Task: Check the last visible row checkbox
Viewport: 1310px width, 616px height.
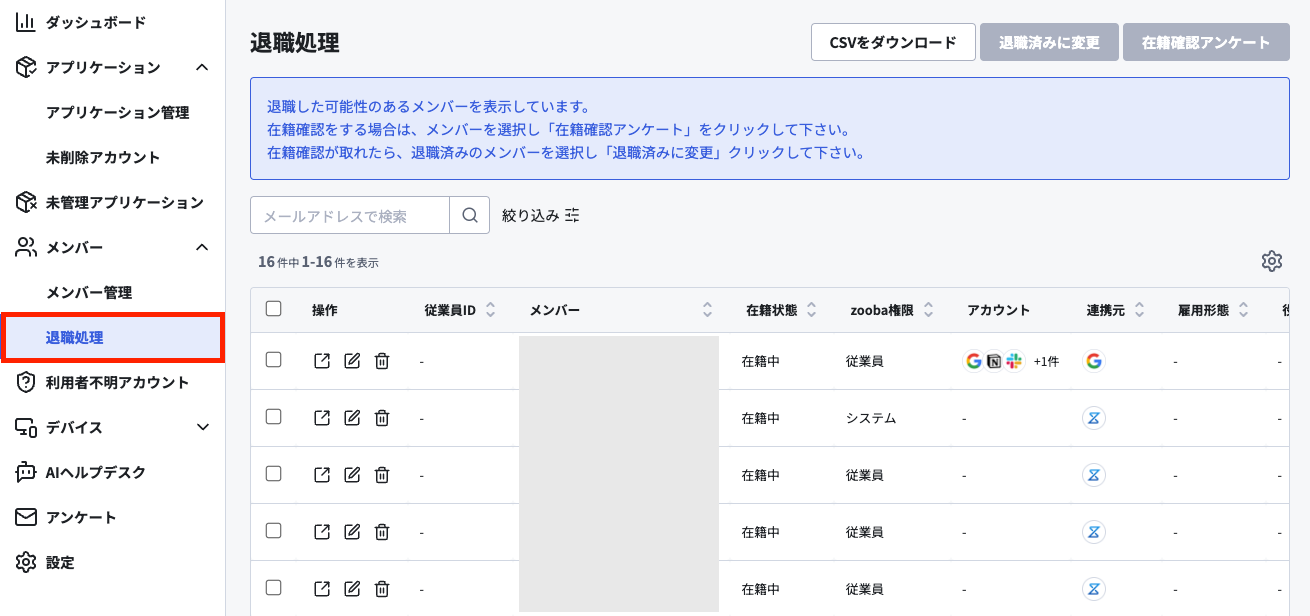Action: click(273, 588)
